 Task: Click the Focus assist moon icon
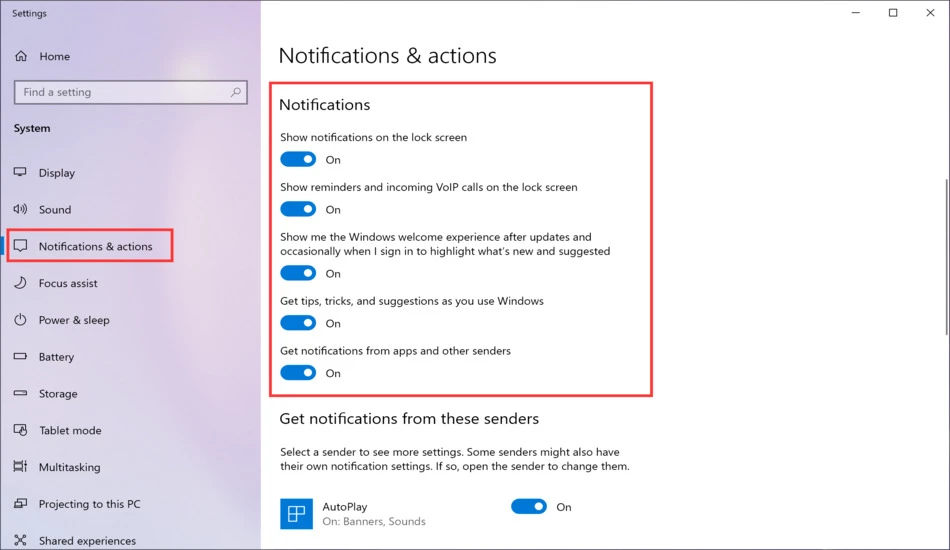tap(20, 283)
